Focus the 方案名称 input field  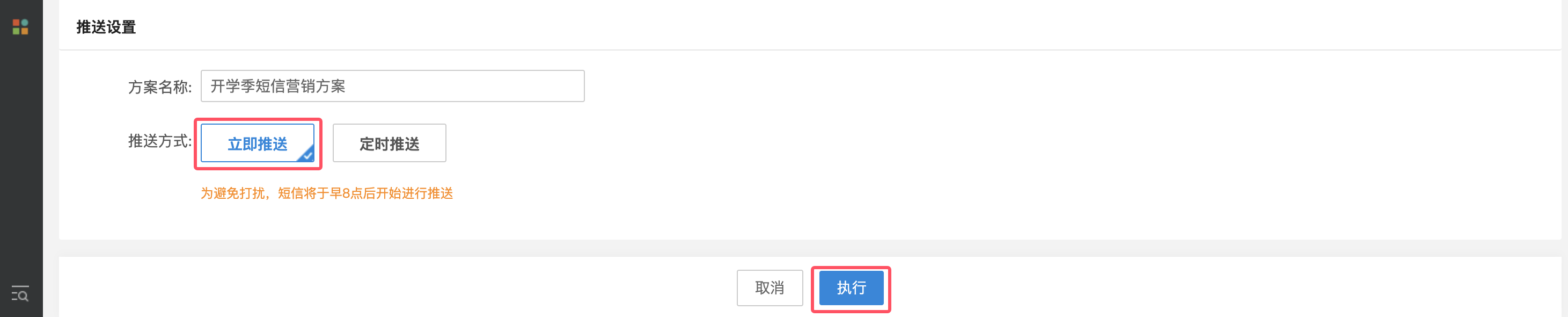(393, 86)
